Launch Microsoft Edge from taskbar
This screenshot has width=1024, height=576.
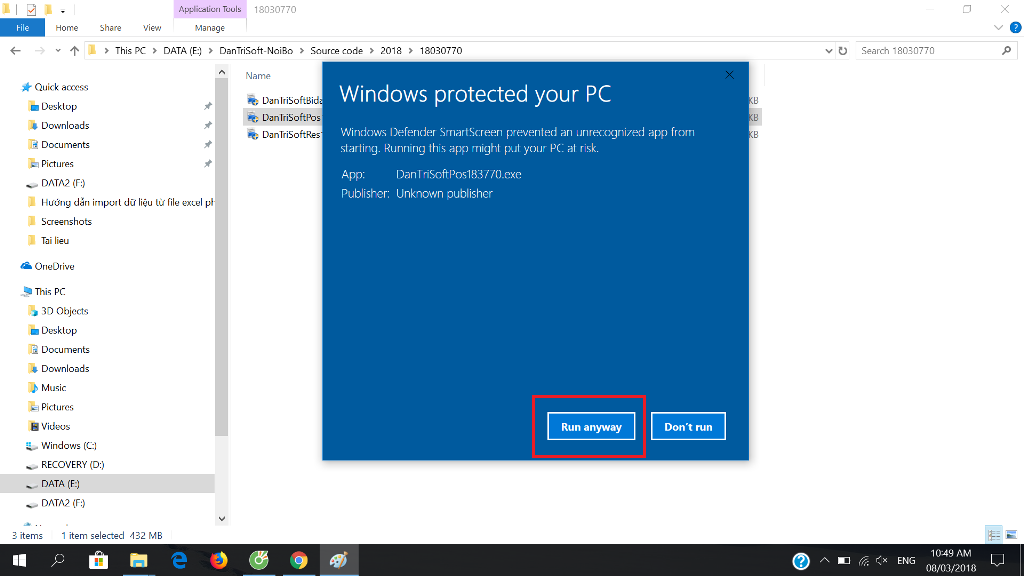pos(179,560)
